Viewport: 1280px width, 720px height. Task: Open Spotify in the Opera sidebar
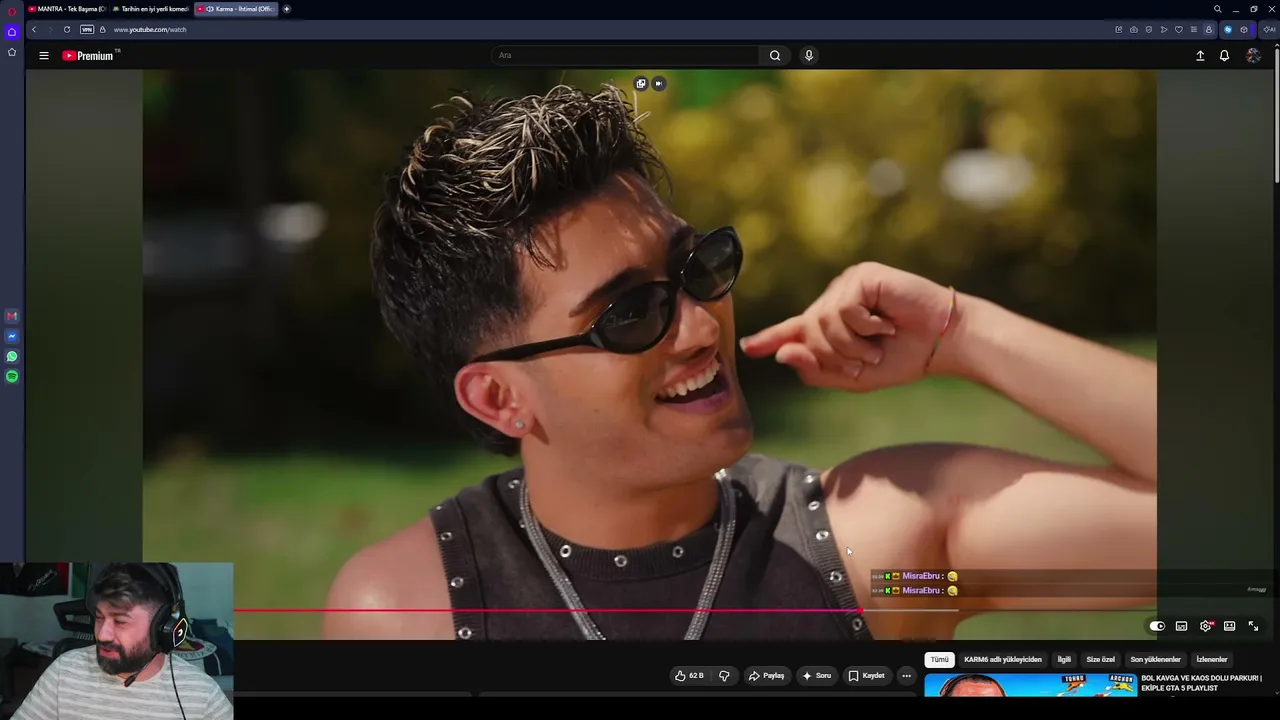[12, 376]
